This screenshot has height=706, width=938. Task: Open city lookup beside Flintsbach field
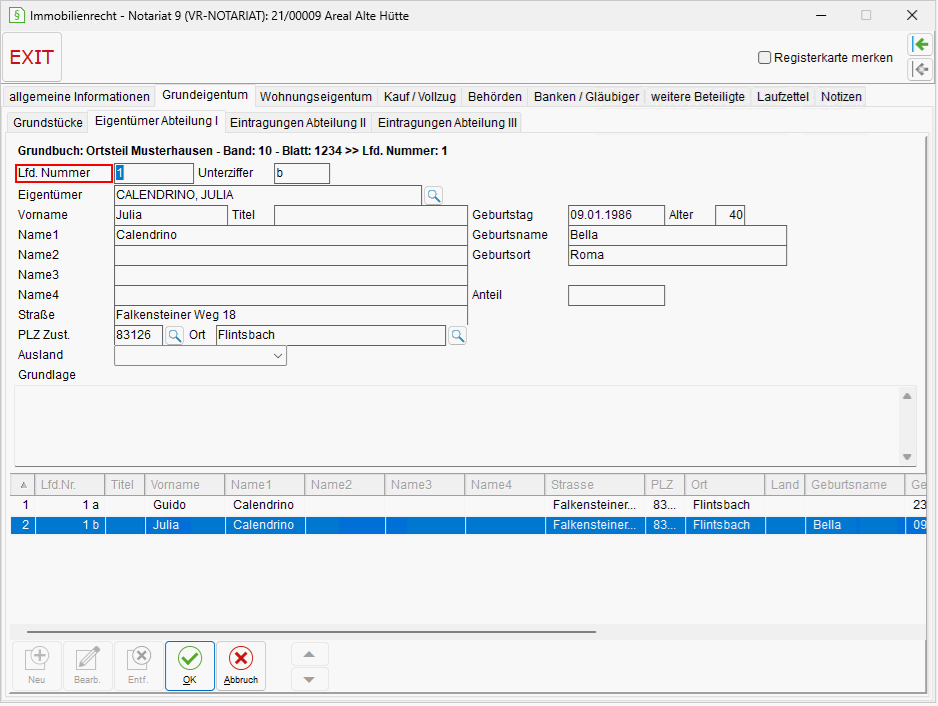click(x=458, y=335)
